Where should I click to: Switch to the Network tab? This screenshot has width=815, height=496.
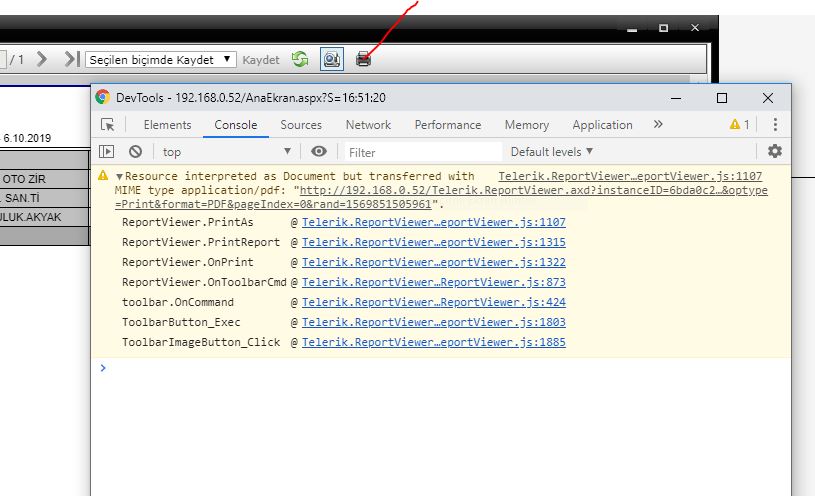click(x=368, y=125)
